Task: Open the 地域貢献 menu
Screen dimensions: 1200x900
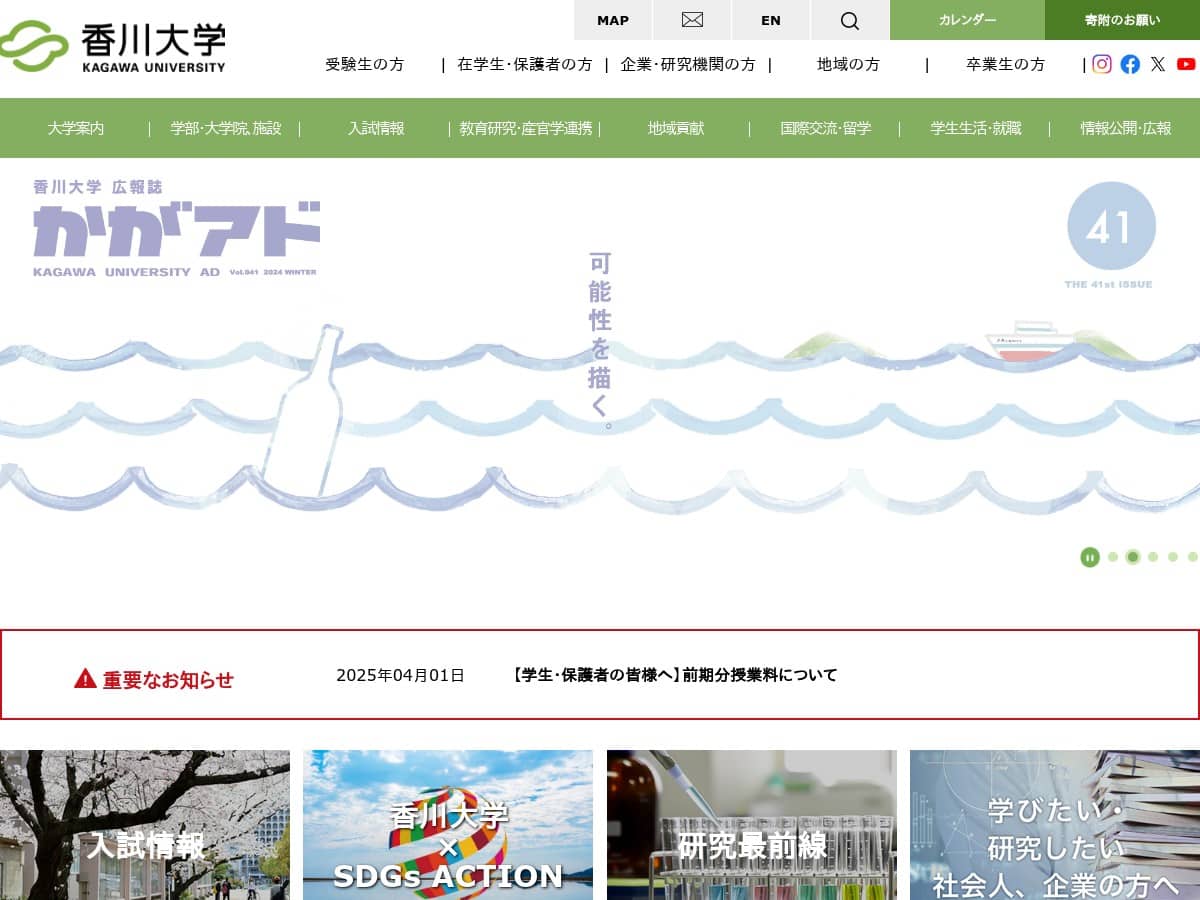Action: tap(676, 128)
